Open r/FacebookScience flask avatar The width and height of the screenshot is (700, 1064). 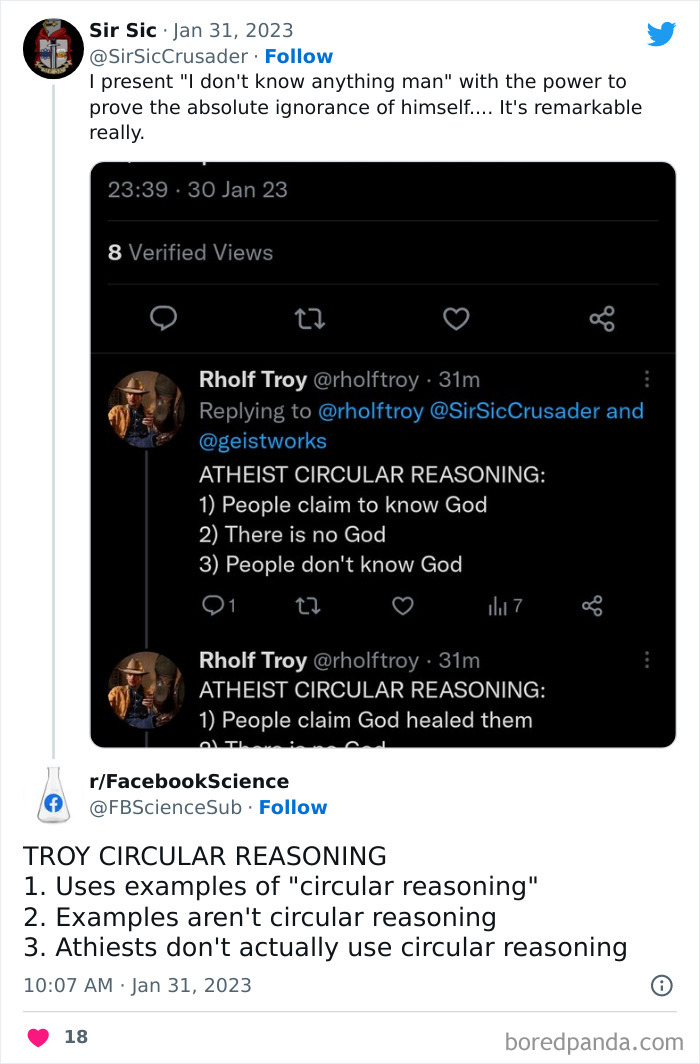click(x=53, y=795)
